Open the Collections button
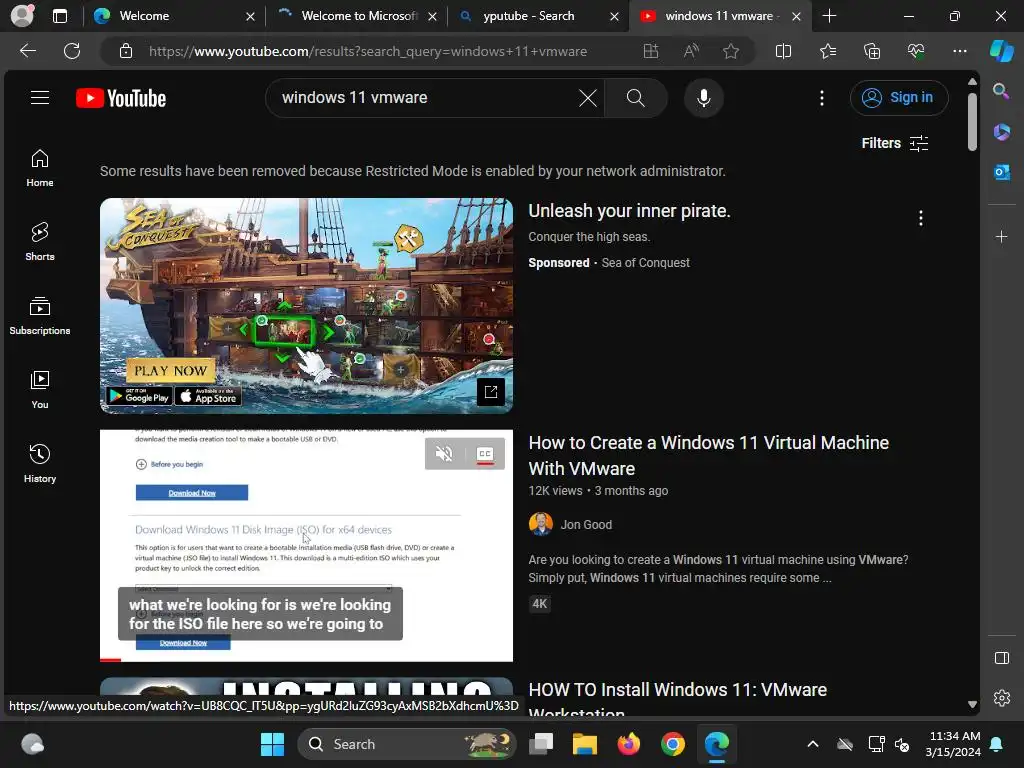 click(872, 51)
